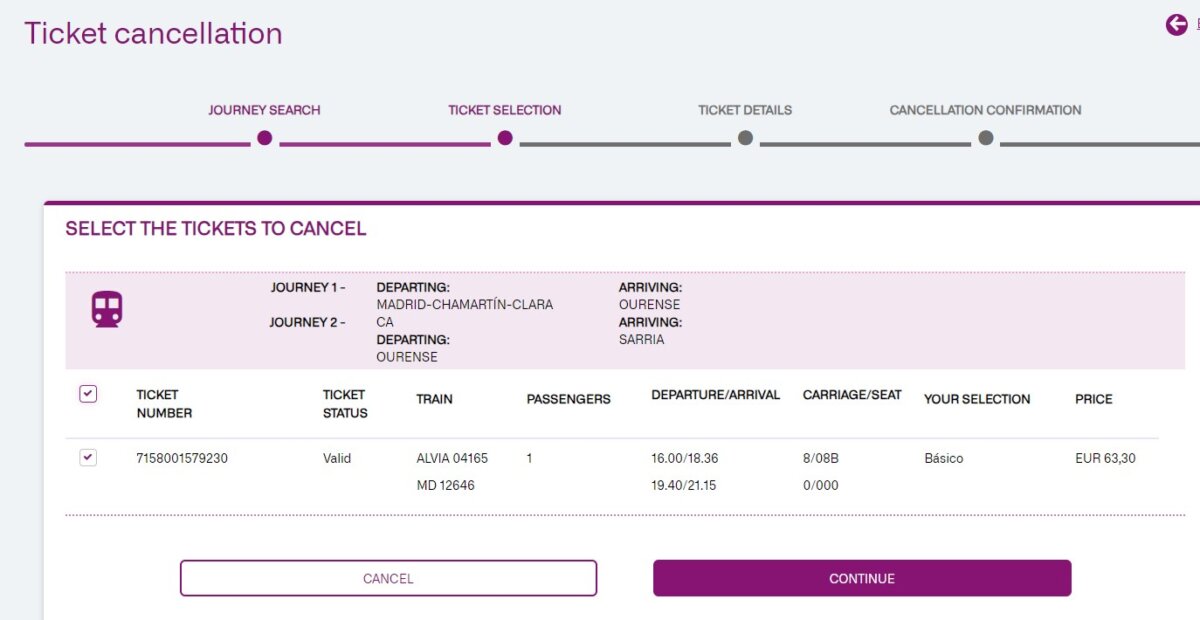The height and width of the screenshot is (620, 1200).
Task: Uncheck ticket 7158001579230 checkbox
Action: click(x=88, y=458)
